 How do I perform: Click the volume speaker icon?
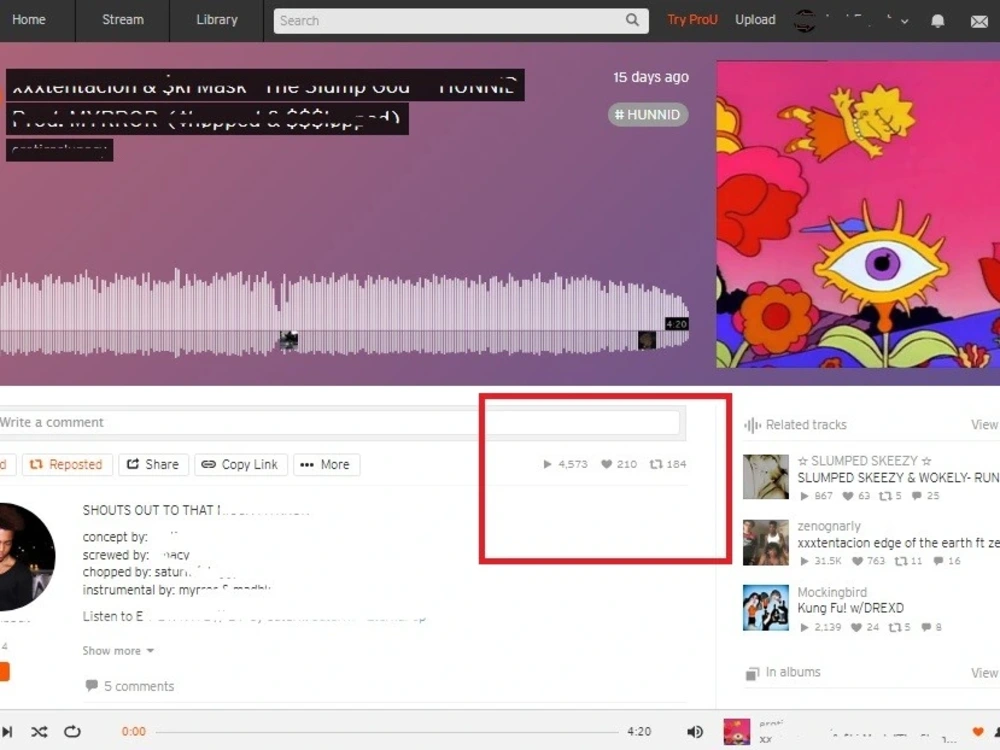click(x=695, y=732)
